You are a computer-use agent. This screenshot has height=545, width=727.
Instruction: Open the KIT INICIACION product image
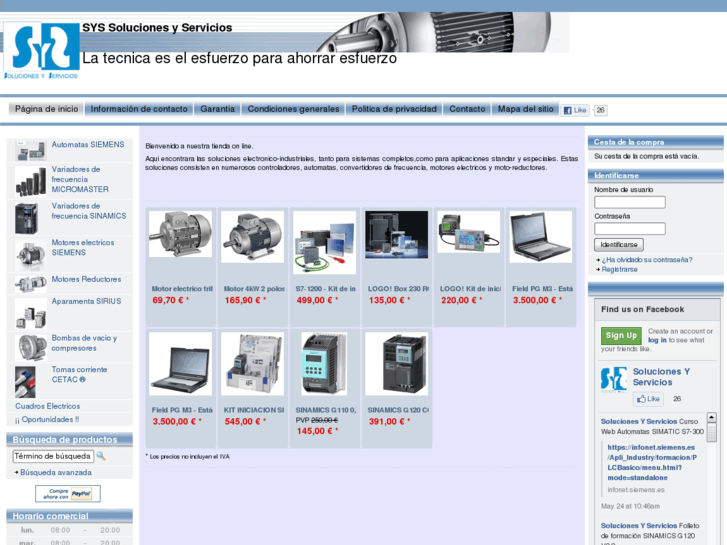pos(252,364)
